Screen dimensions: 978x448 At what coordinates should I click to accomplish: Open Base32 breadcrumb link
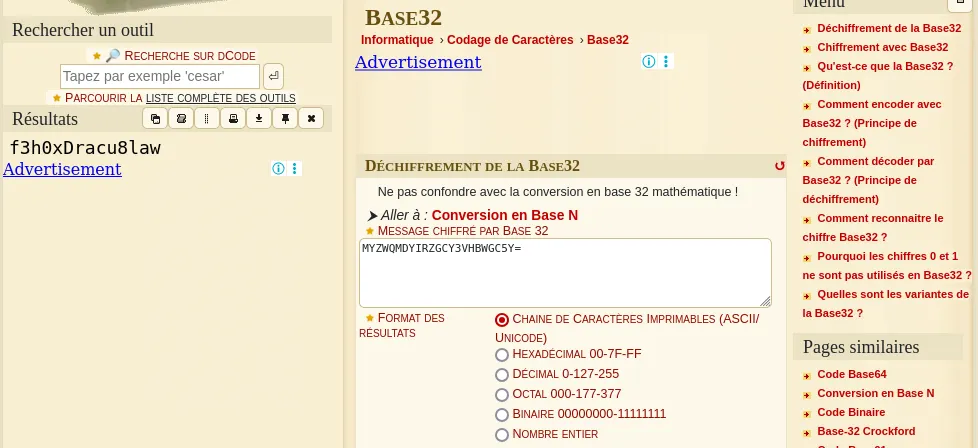[x=608, y=40]
